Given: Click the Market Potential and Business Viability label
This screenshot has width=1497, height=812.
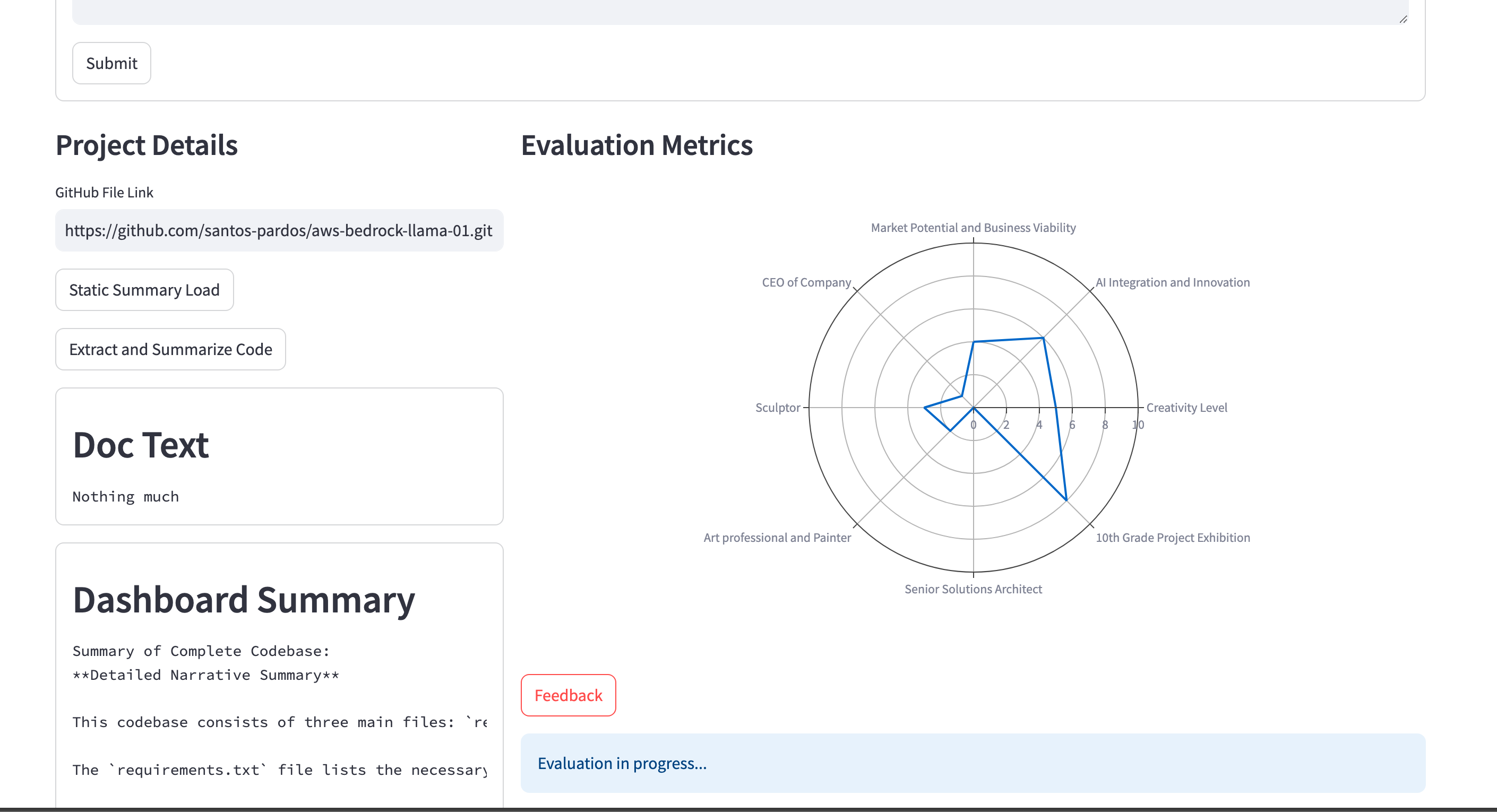Looking at the screenshot, I should (x=973, y=228).
